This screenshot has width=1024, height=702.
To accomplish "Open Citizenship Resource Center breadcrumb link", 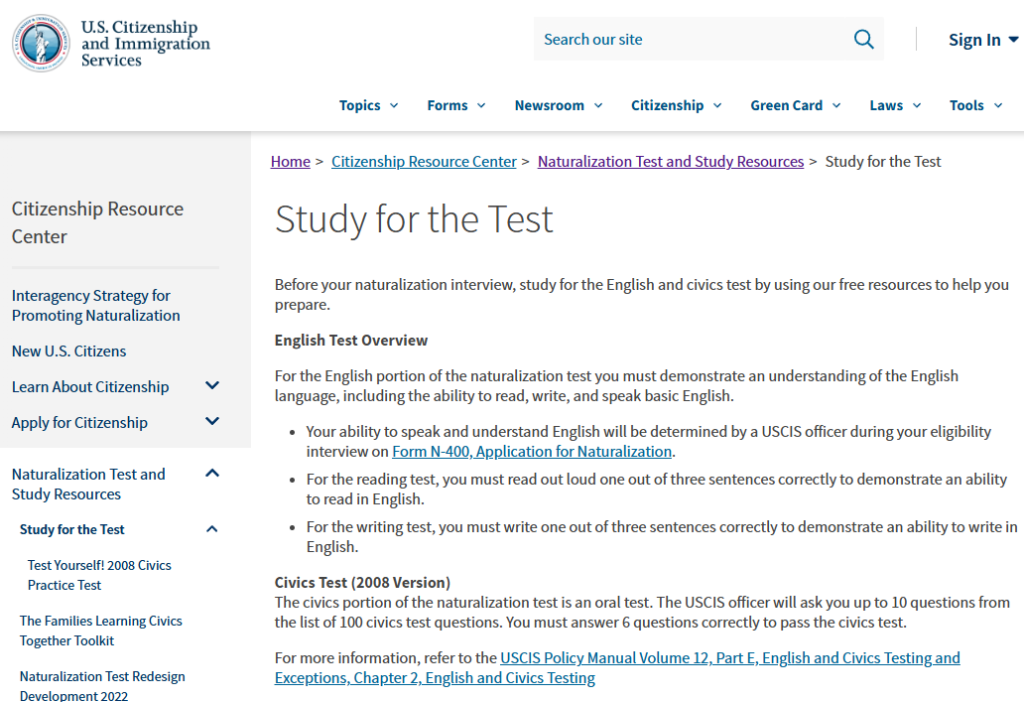I will tap(424, 161).
